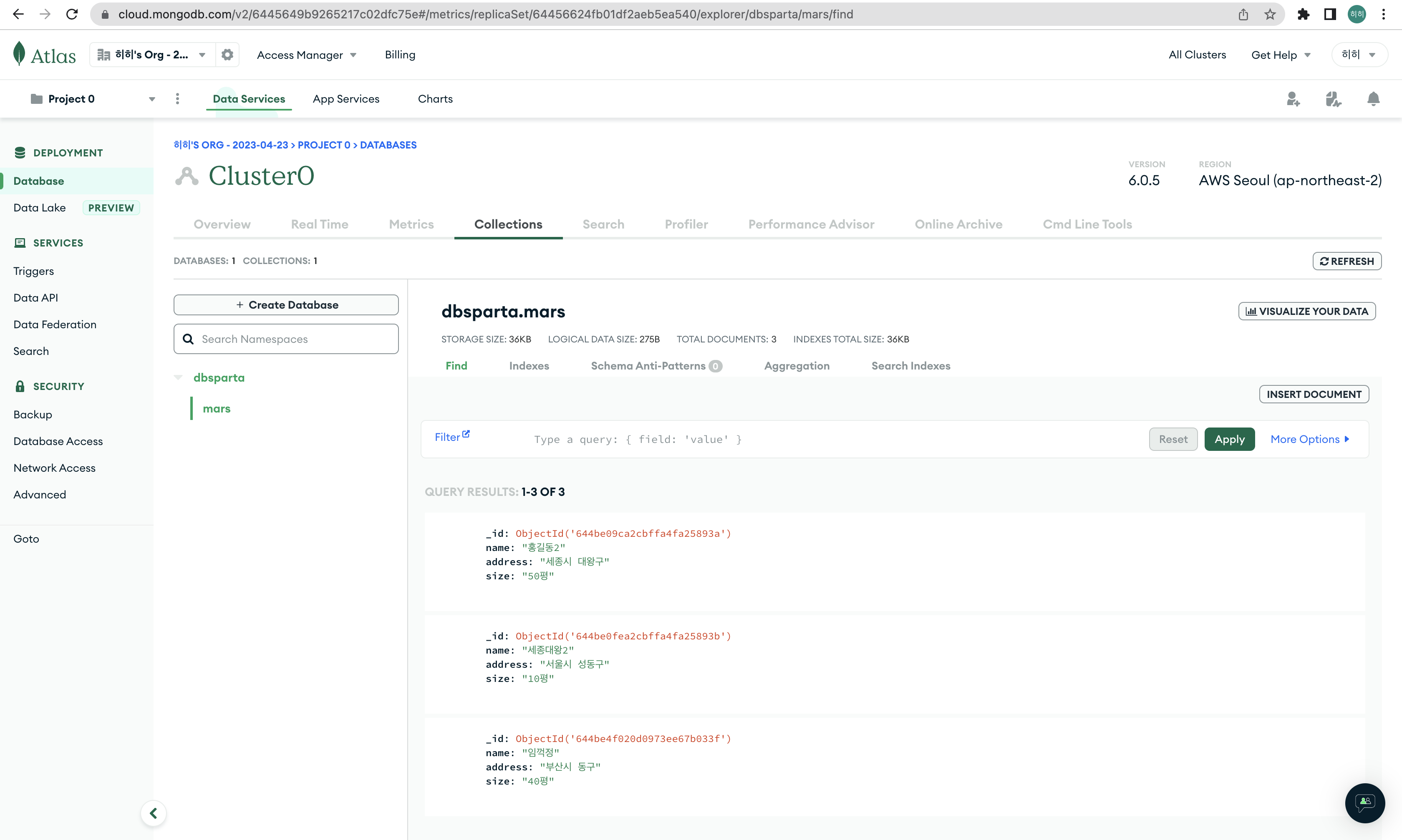This screenshot has width=1402, height=840.
Task: Open the project options three-dot menu
Action: [177, 98]
